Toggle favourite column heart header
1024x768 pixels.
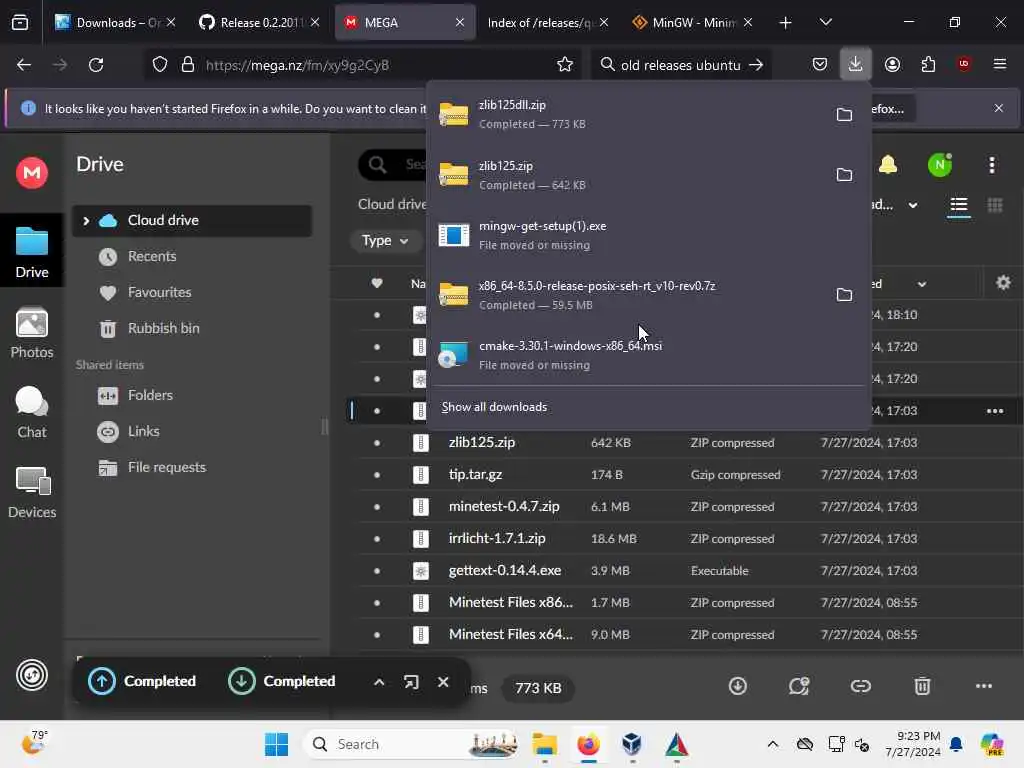click(x=377, y=283)
